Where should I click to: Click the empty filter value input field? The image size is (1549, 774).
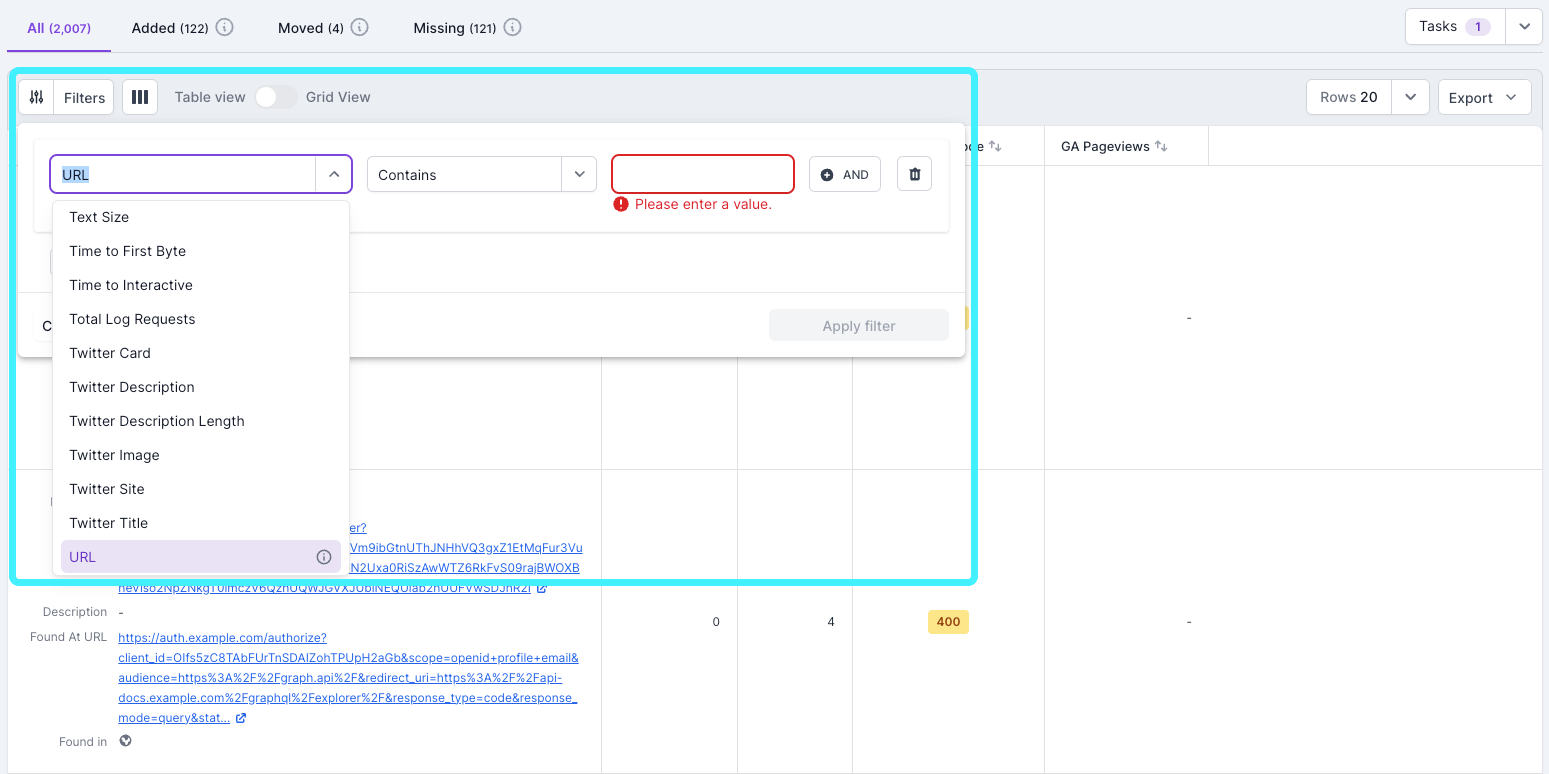point(702,173)
